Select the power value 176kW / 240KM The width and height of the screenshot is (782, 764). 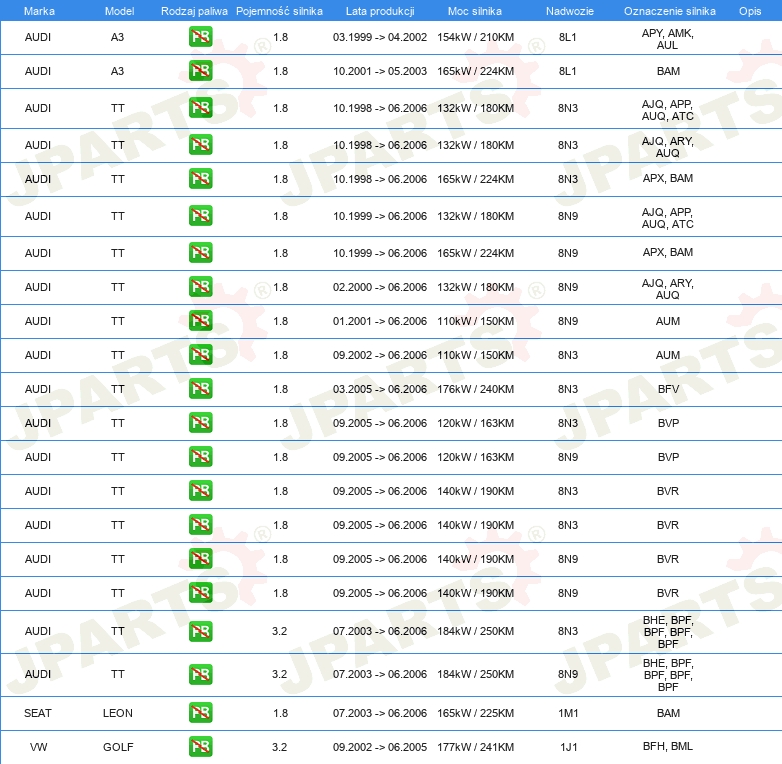tap(475, 388)
